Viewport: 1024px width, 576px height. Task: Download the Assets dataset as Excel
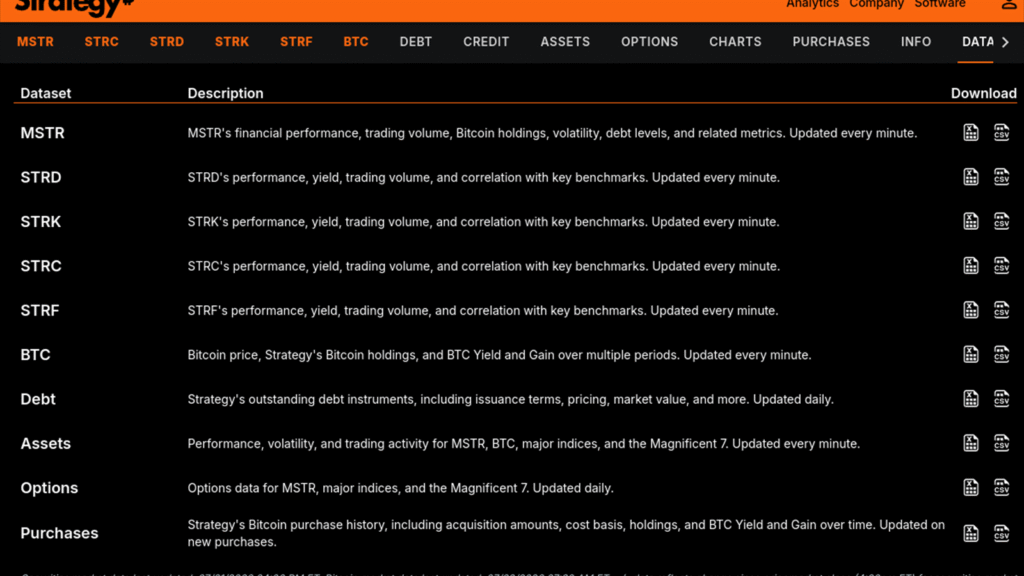(970, 443)
